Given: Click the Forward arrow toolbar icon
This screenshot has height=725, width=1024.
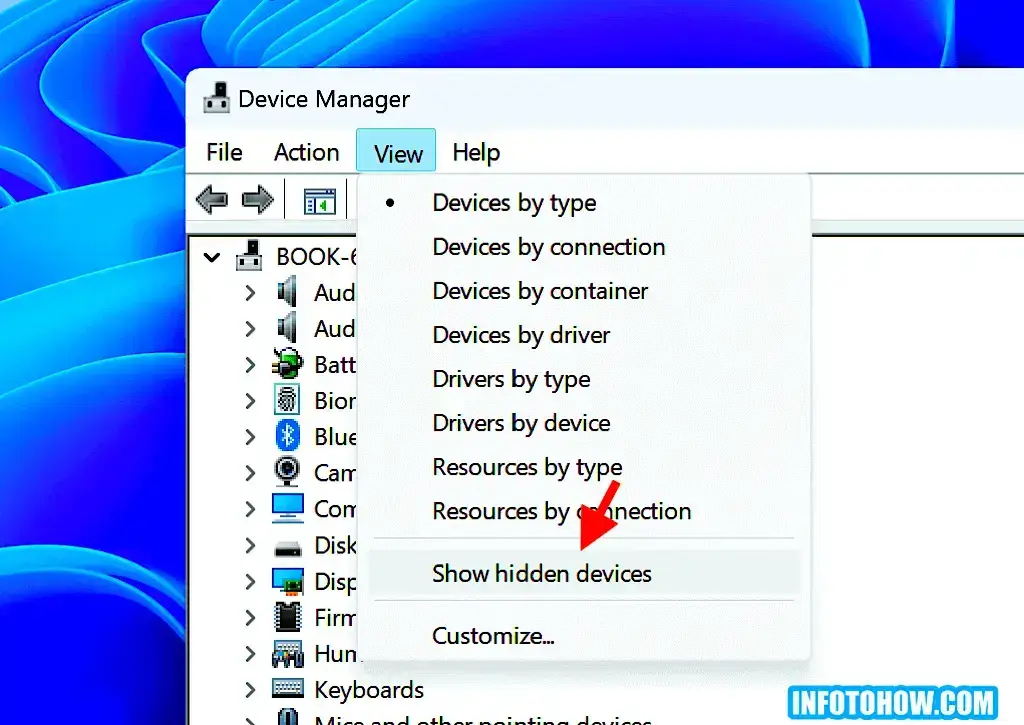Looking at the screenshot, I should (x=257, y=199).
